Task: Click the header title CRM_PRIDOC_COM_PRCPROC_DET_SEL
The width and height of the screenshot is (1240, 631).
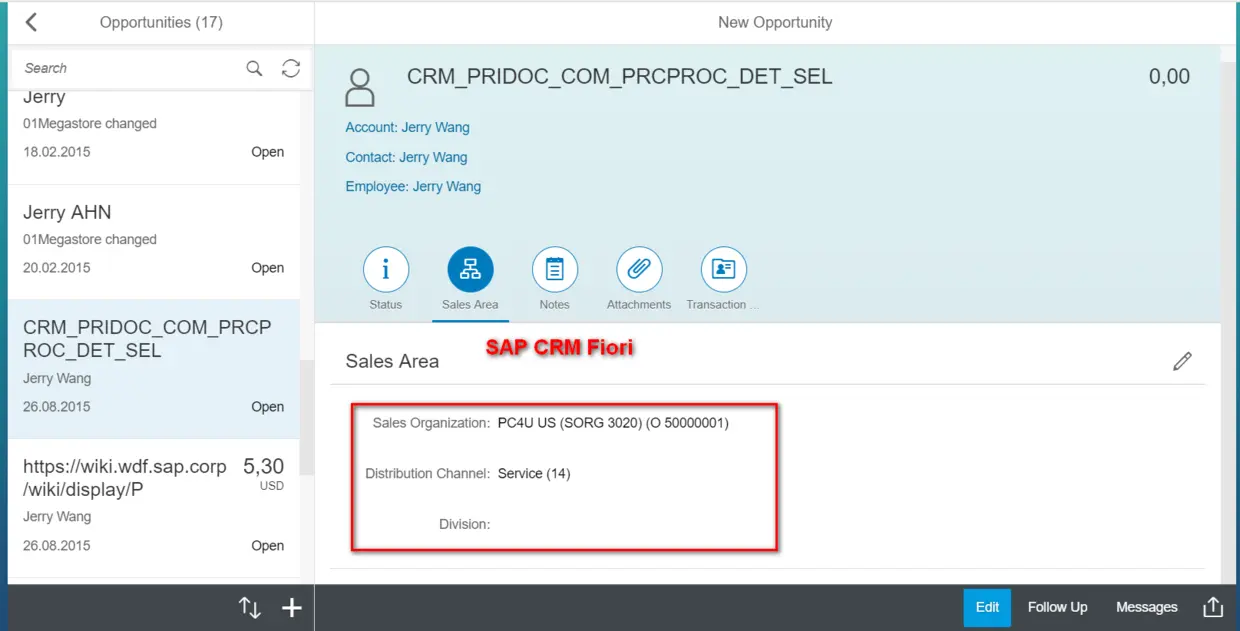Action: (620, 77)
